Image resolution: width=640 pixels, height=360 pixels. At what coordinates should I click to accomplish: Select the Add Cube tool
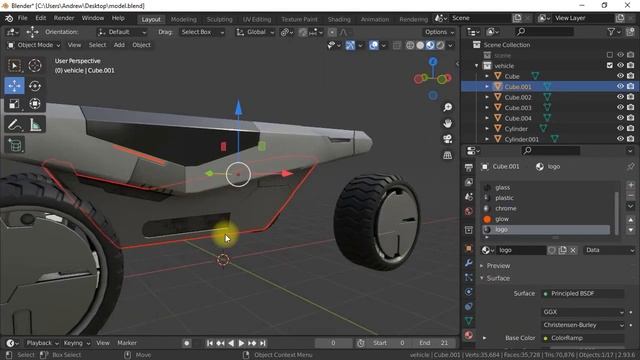(x=15, y=145)
